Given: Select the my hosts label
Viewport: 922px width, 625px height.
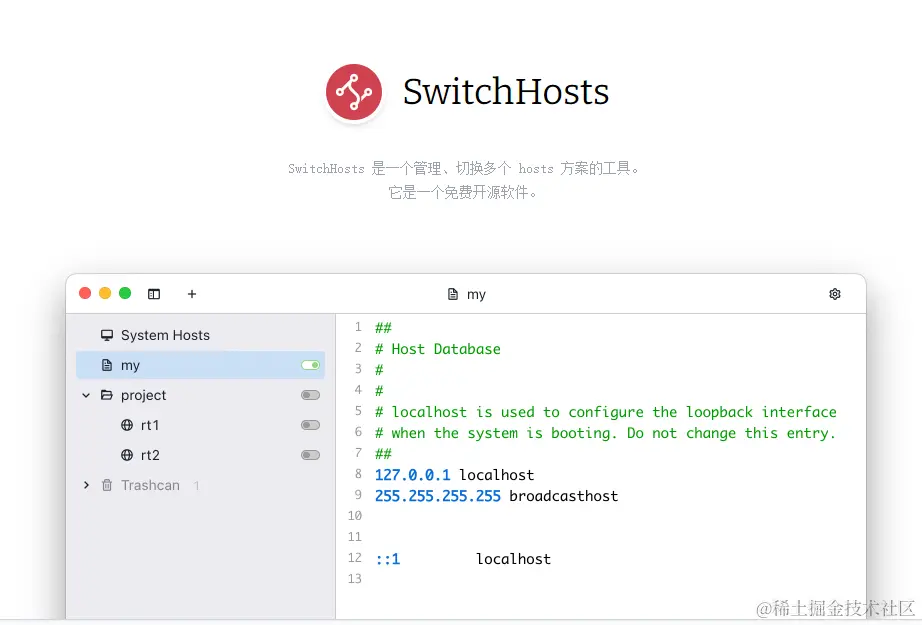Looking at the screenshot, I should [x=131, y=366].
